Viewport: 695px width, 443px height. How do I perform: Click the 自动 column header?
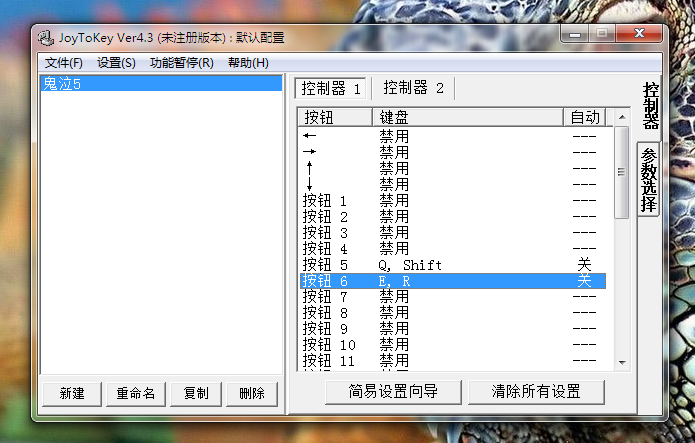pyautogui.click(x=585, y=118)
